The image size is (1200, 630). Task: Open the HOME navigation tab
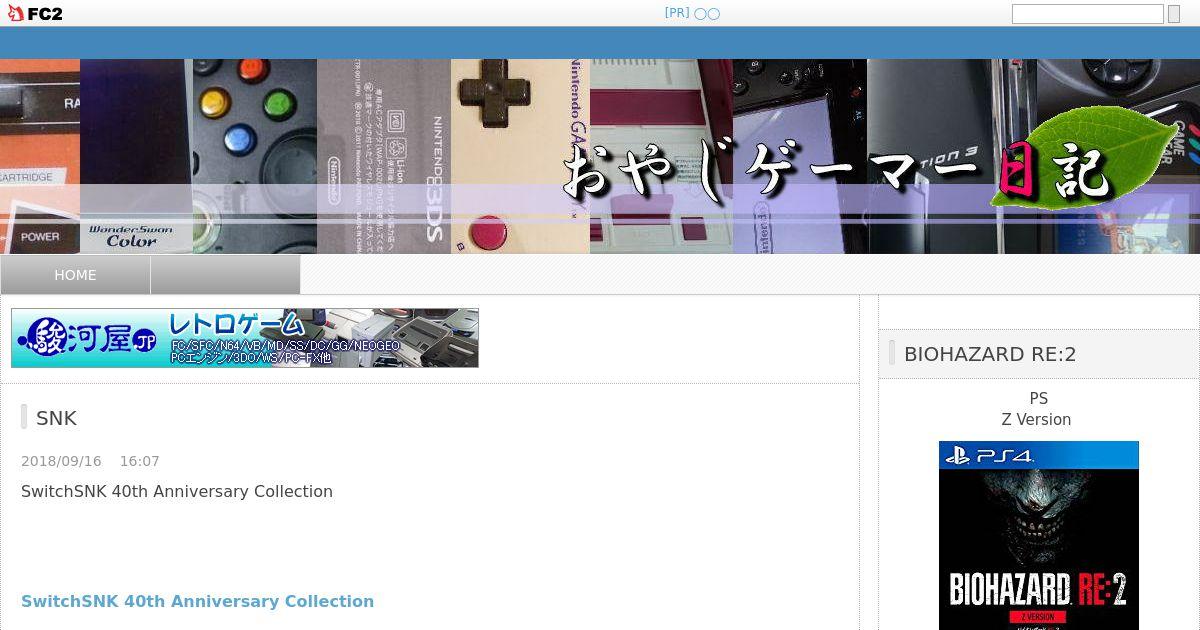click(75, 275)
